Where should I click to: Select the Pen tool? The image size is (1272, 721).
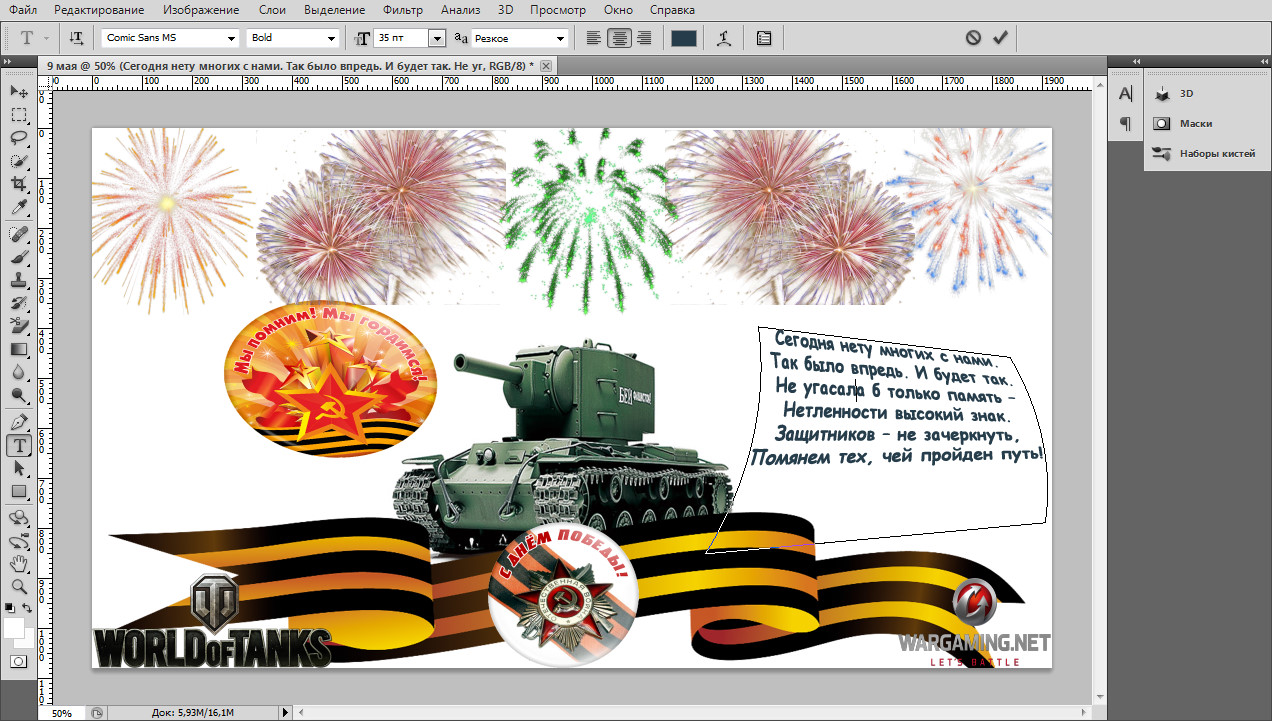click(18, 422)
